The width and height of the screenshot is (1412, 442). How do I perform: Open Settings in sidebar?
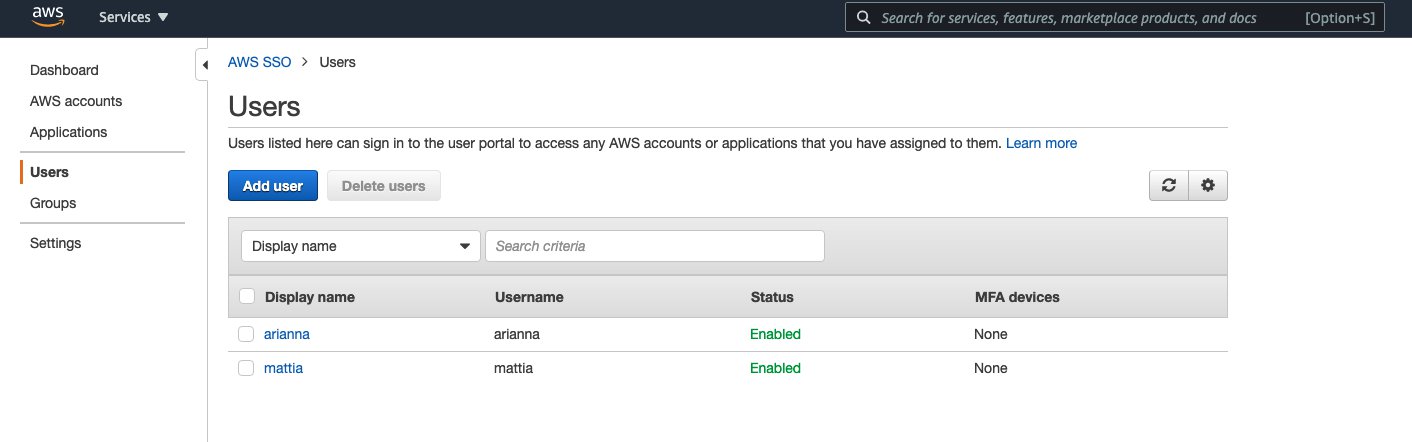tap(56, 243)
